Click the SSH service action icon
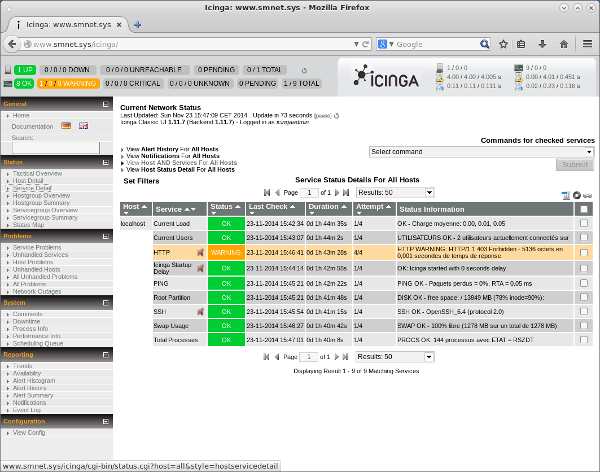 click(x=201, y=312)
